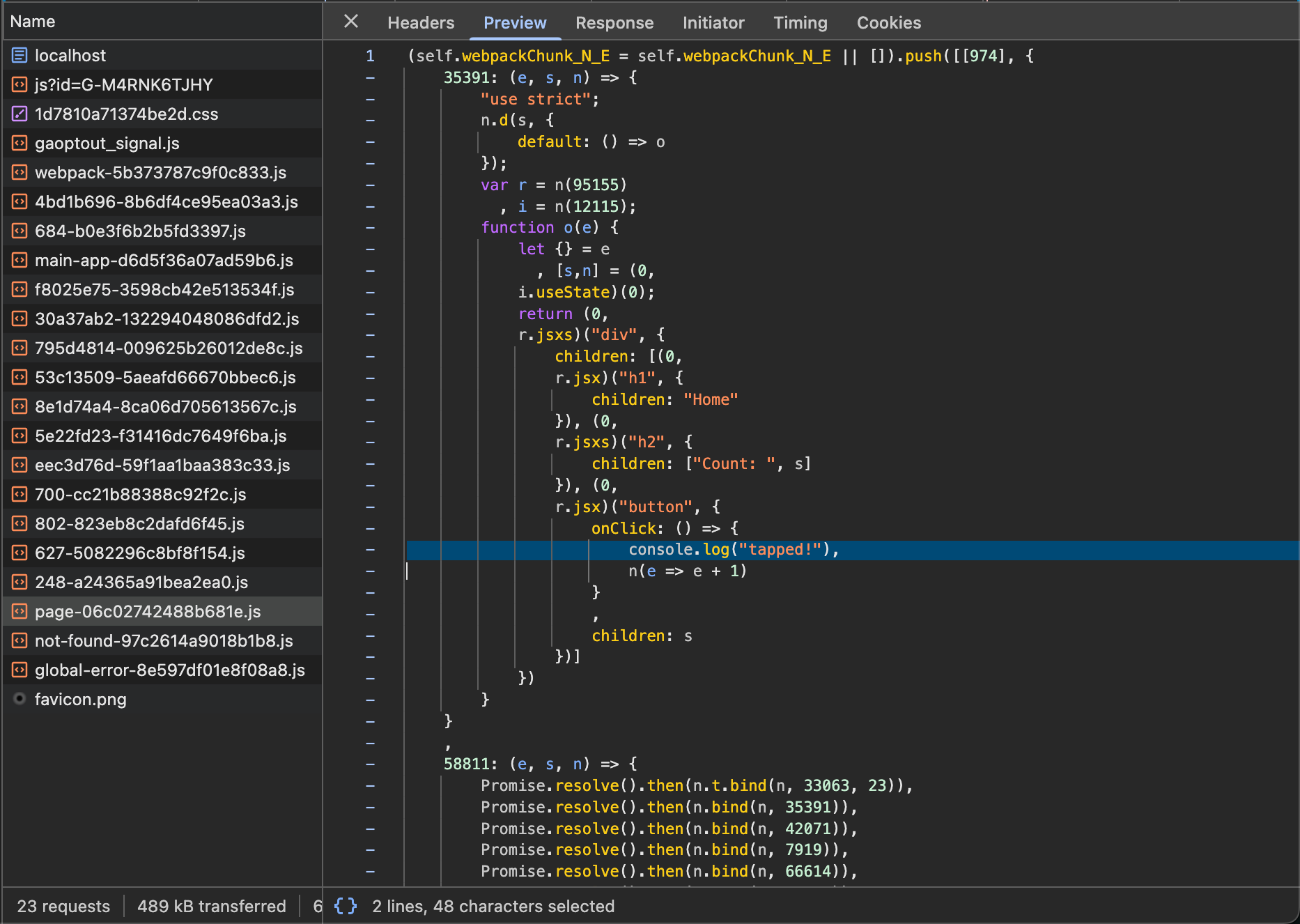Select the Initiator tab
This screenshot has width=1300, height=924.
(x=713, y=23)
